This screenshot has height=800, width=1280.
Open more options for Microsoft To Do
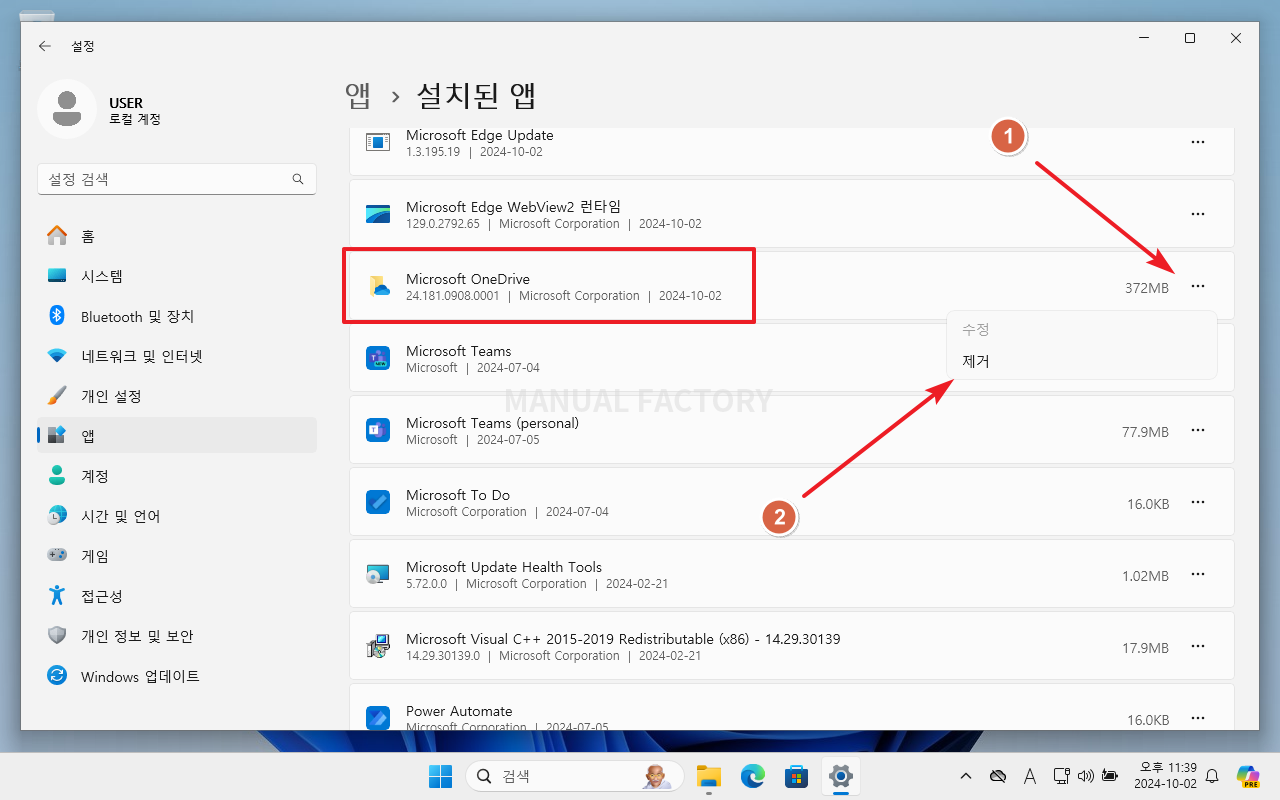pyautogui.click(x=1198, y=503)
